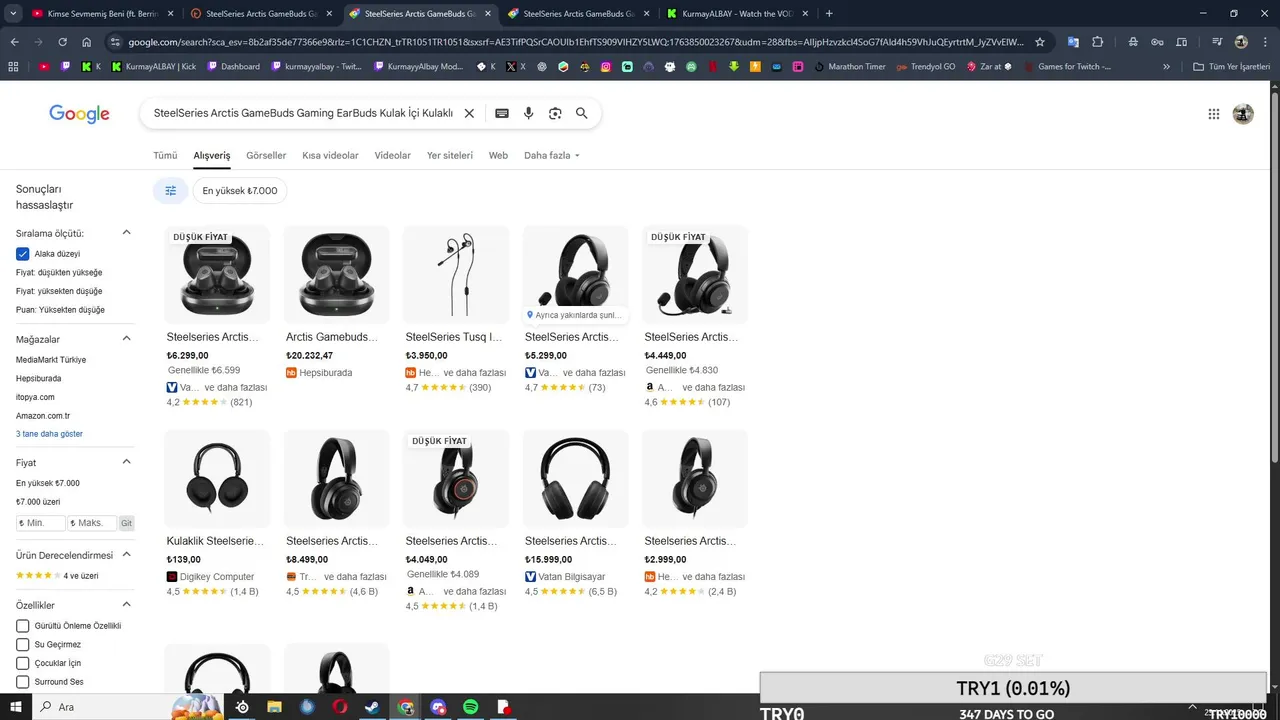Sort by Fiyat: düşükten yükseğe
This screenshot has height=720, width=1280.
tap(59, 273)
